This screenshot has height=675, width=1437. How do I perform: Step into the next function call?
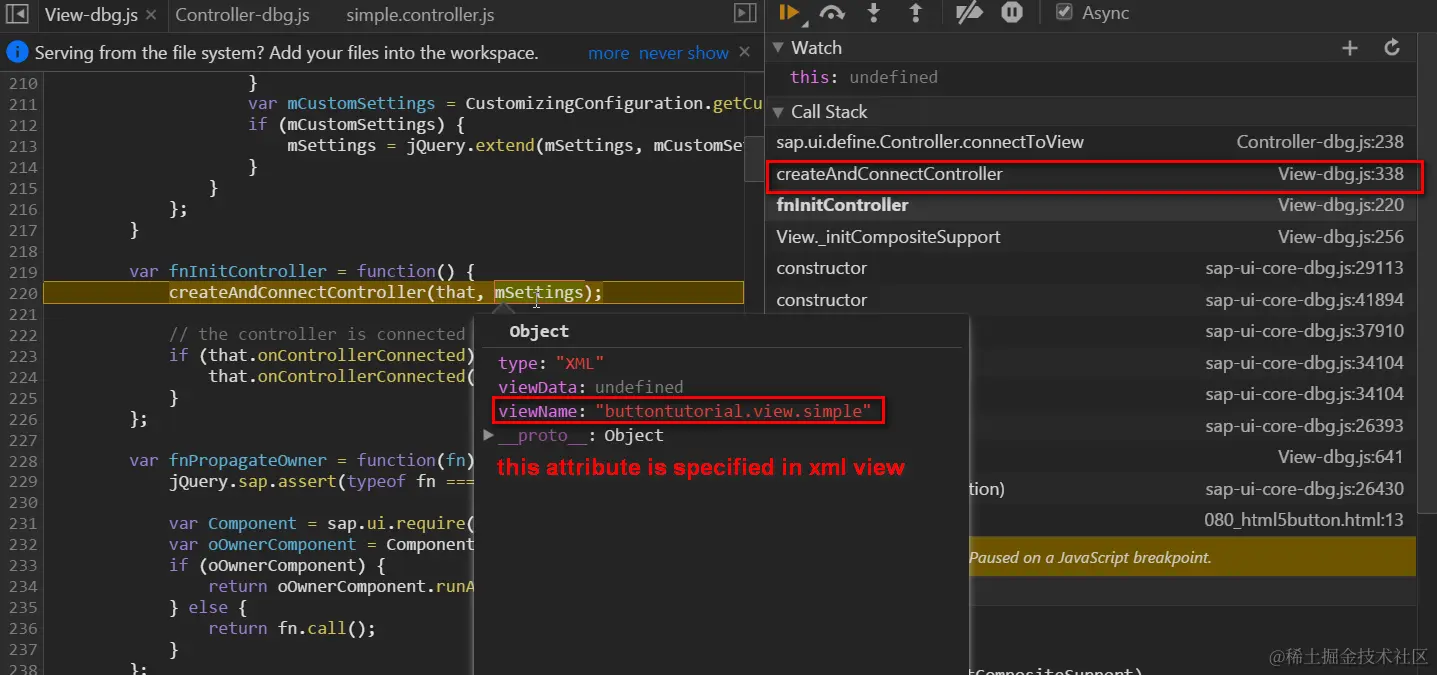point(874,13)
